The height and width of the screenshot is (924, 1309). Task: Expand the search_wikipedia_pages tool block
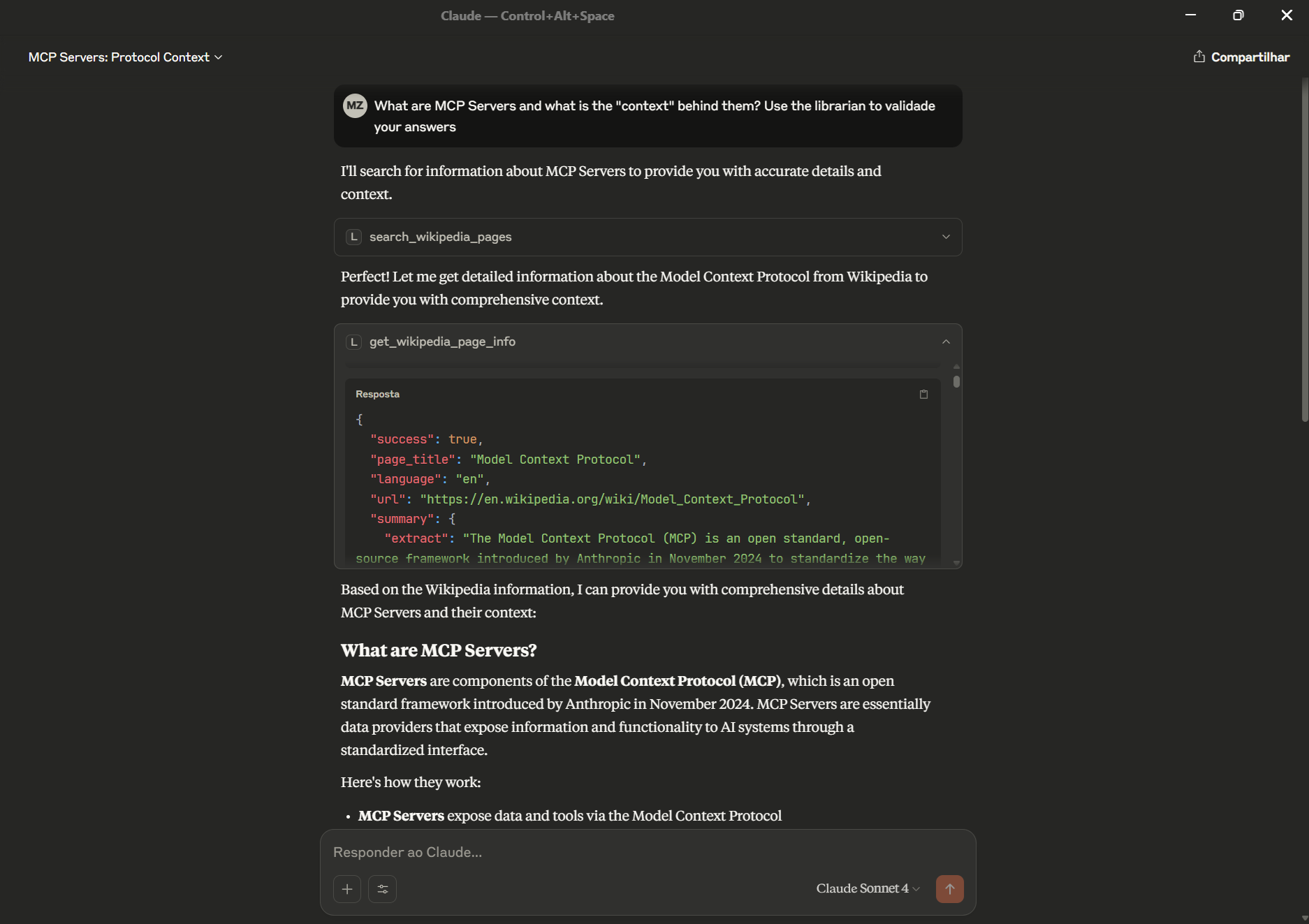(x=648, y=237)
